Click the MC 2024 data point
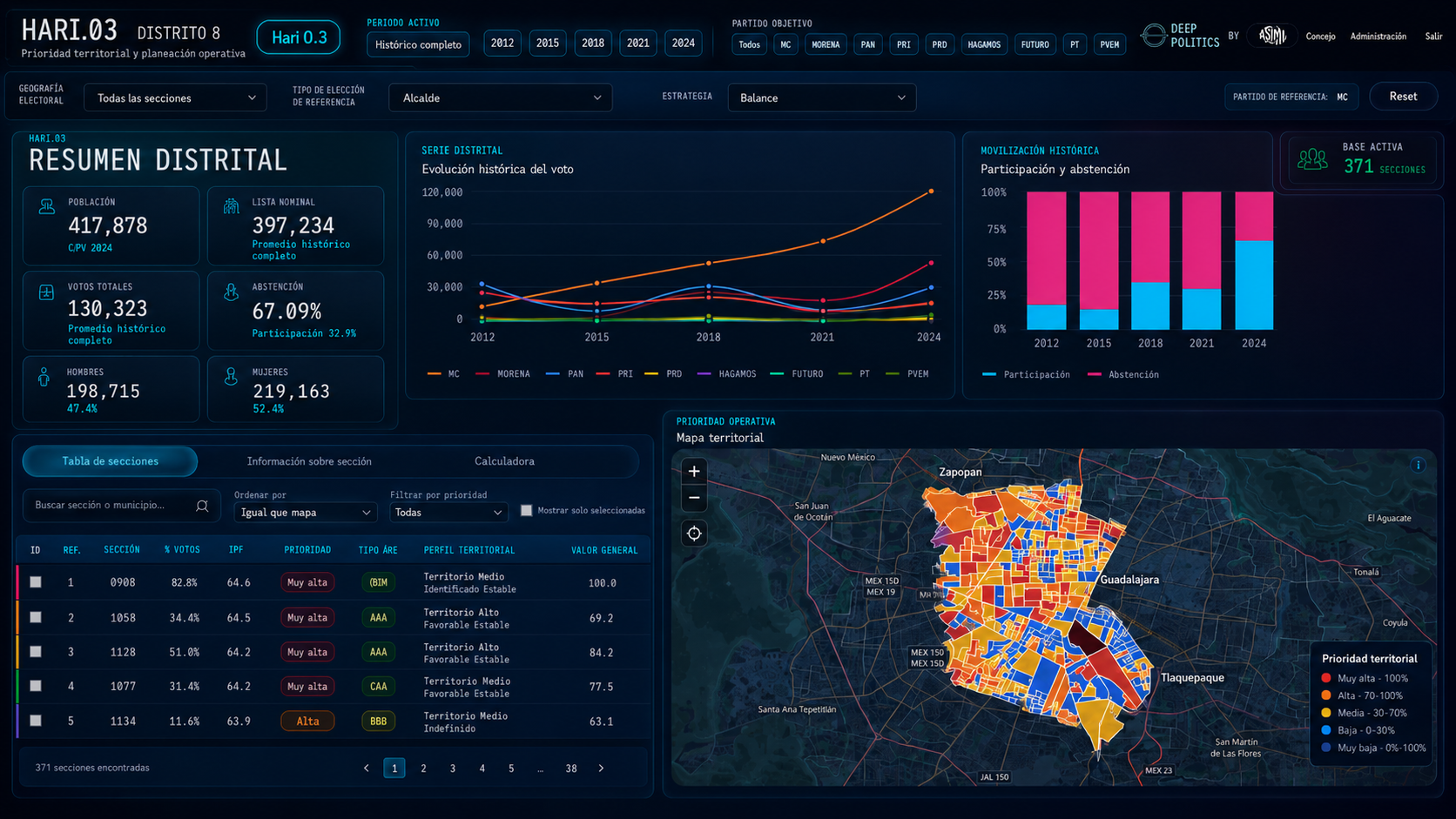Image resolution: width=1456 pixels, height=819 pixels. 931,191
